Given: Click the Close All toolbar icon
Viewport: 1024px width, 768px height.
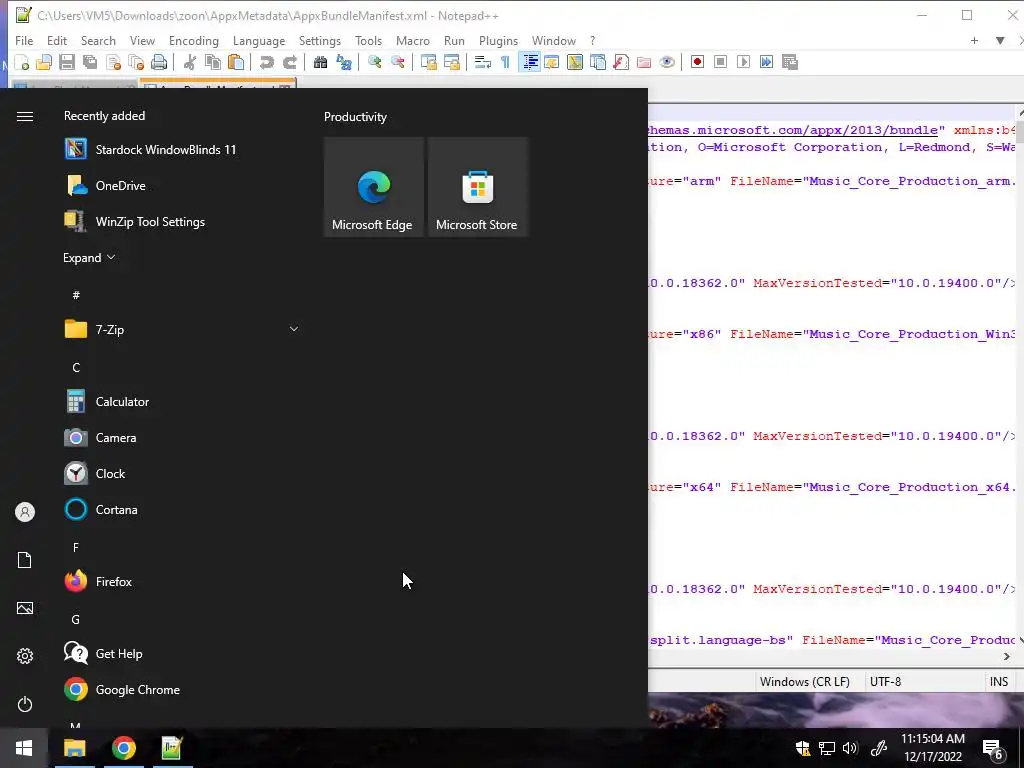Looking at the screenshot, I should pos(136,62).
